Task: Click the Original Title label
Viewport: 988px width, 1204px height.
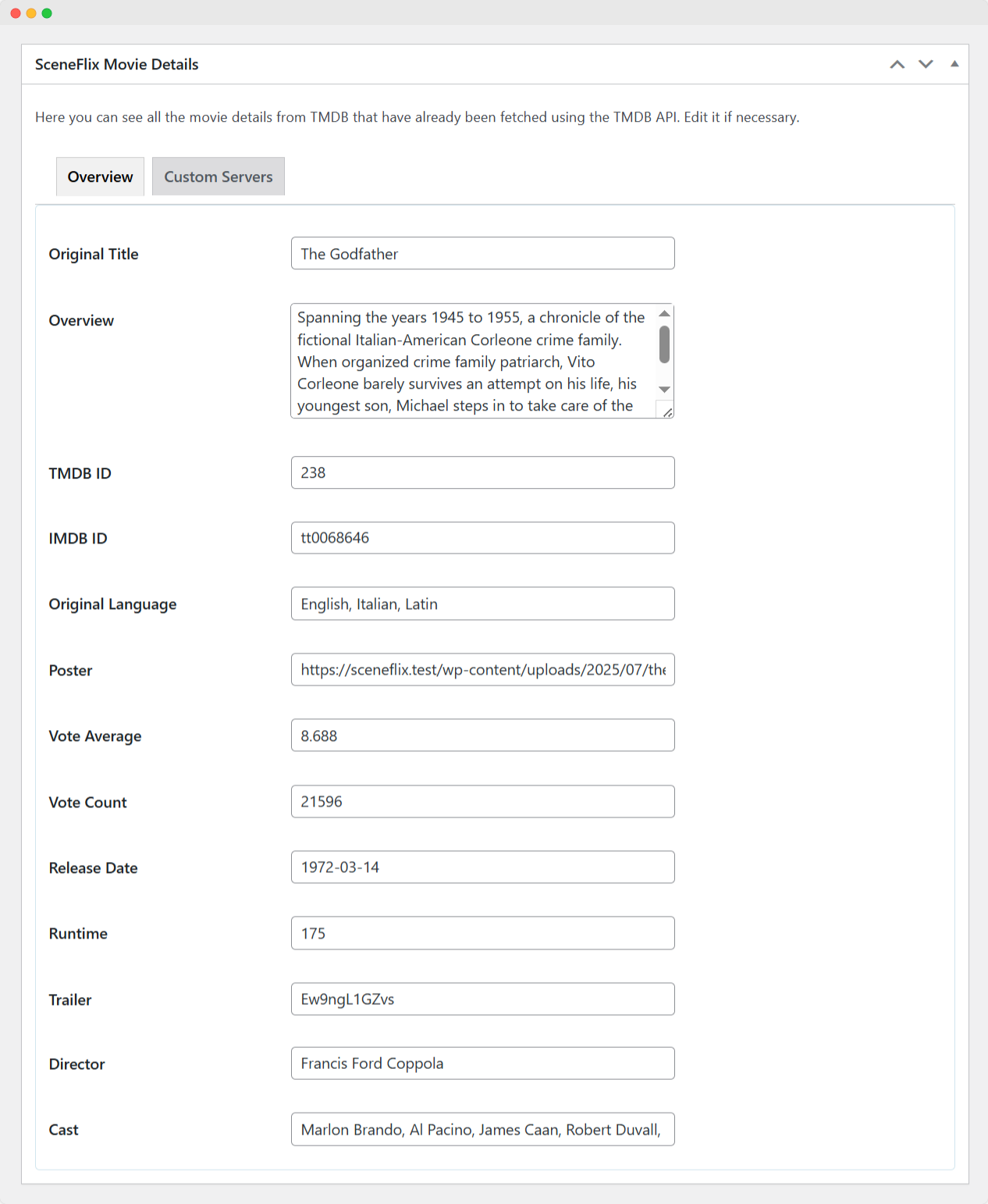Action: tap(94, 255)
